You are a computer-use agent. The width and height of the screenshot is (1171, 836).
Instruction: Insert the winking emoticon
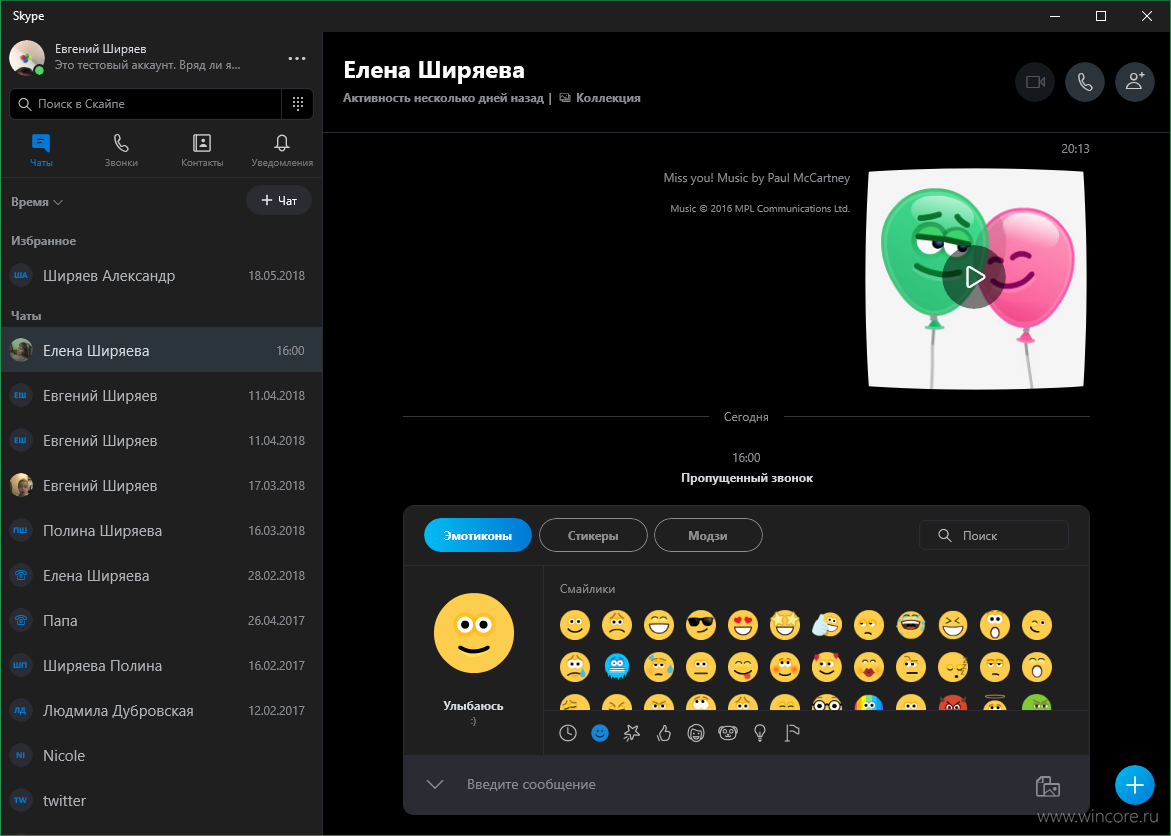click(x=1037, y=625)
